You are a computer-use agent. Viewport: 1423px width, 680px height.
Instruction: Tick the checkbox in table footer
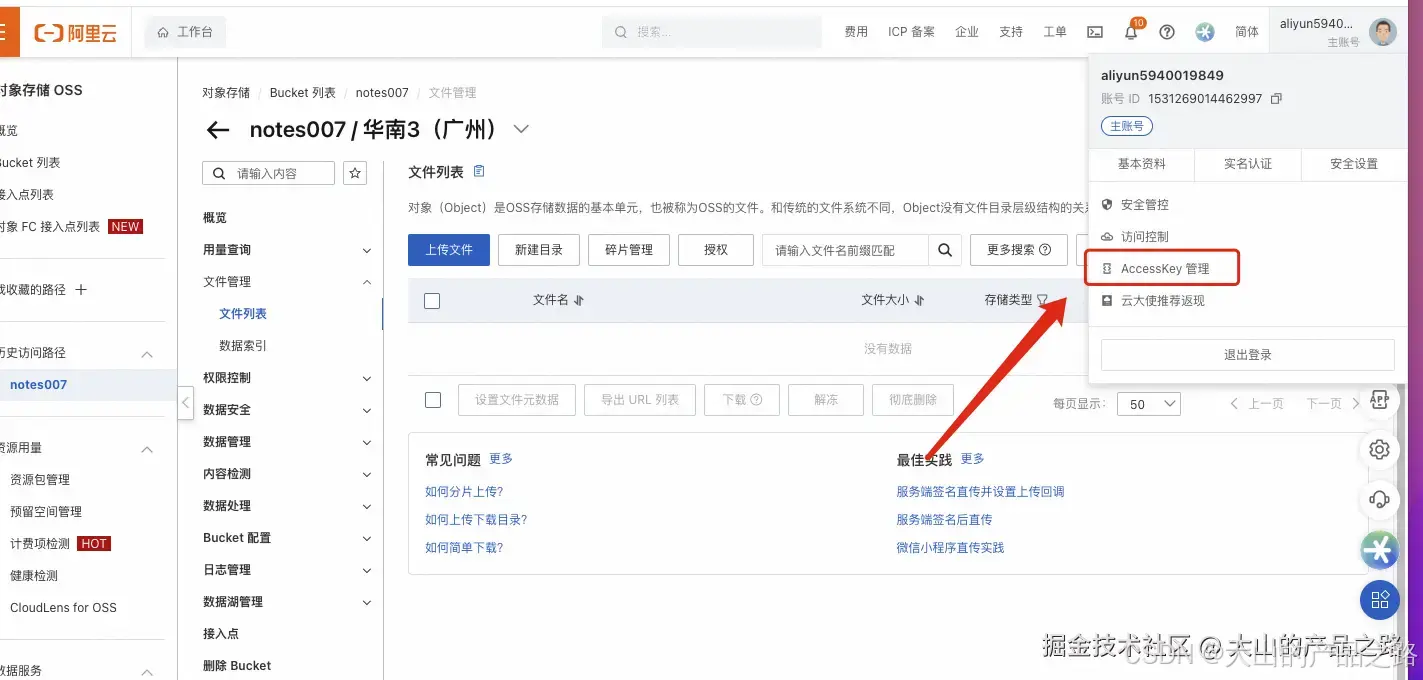433,400
